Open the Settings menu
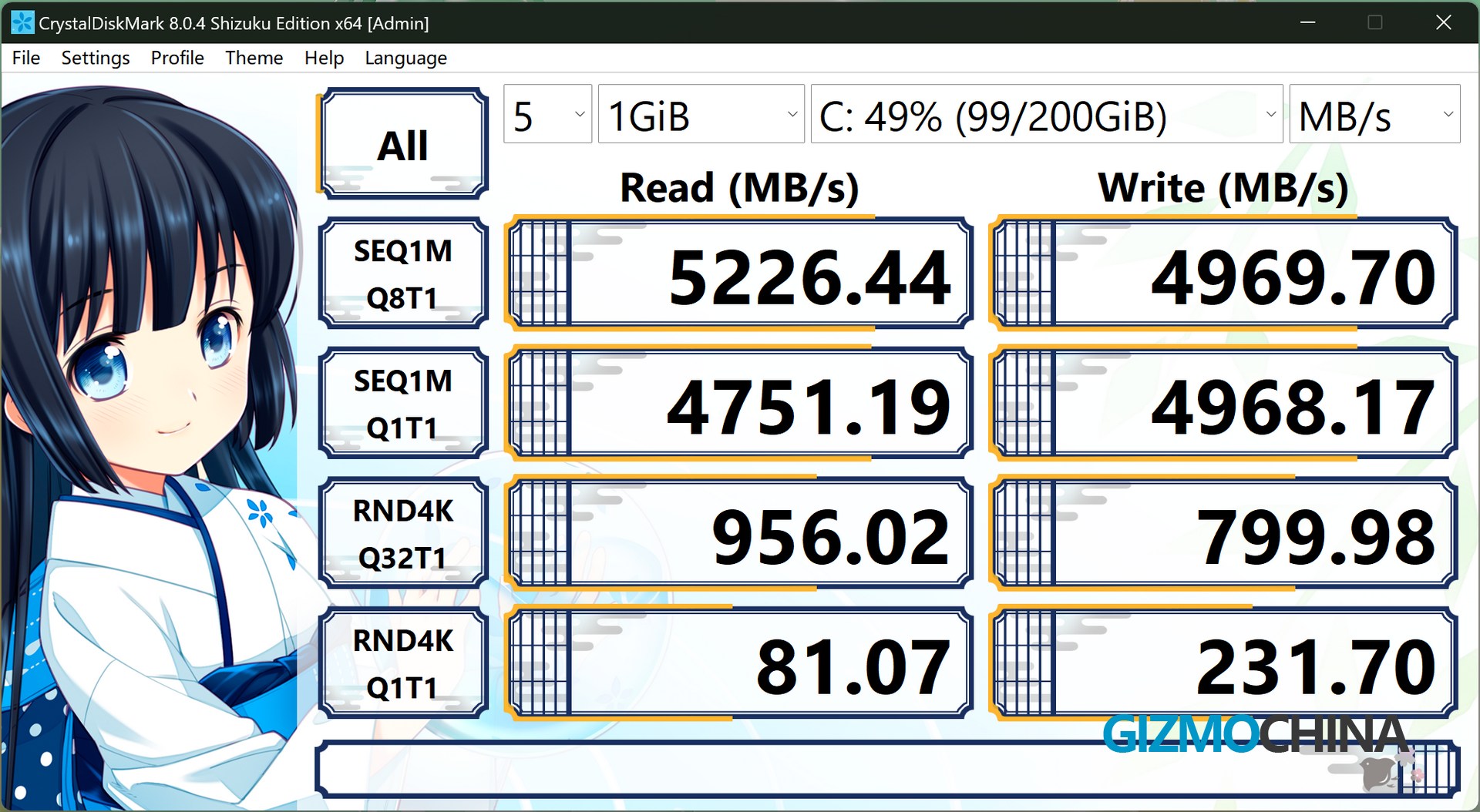1480x812 pixels. [x=96, y=58]
